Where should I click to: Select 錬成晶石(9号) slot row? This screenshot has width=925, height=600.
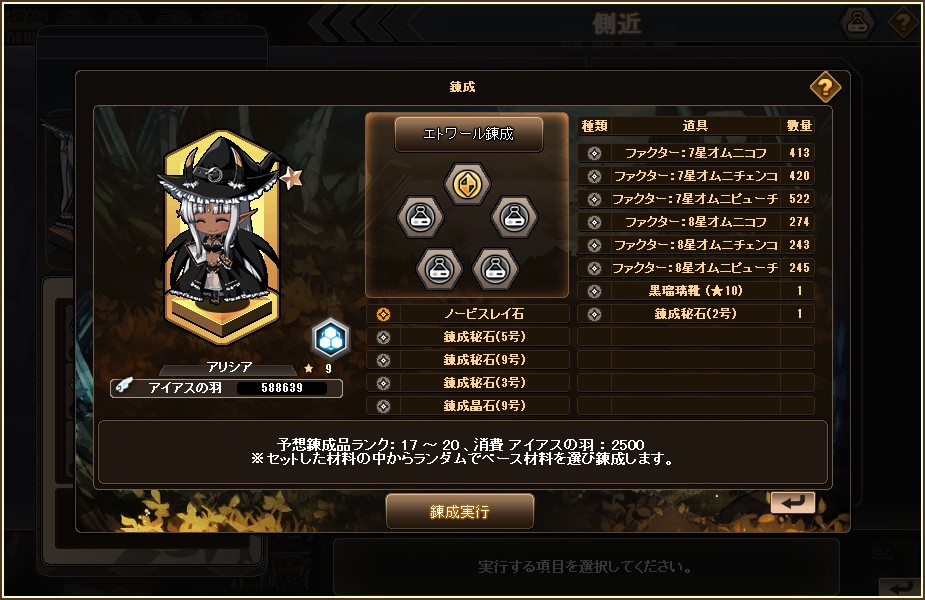pos(467,406)
